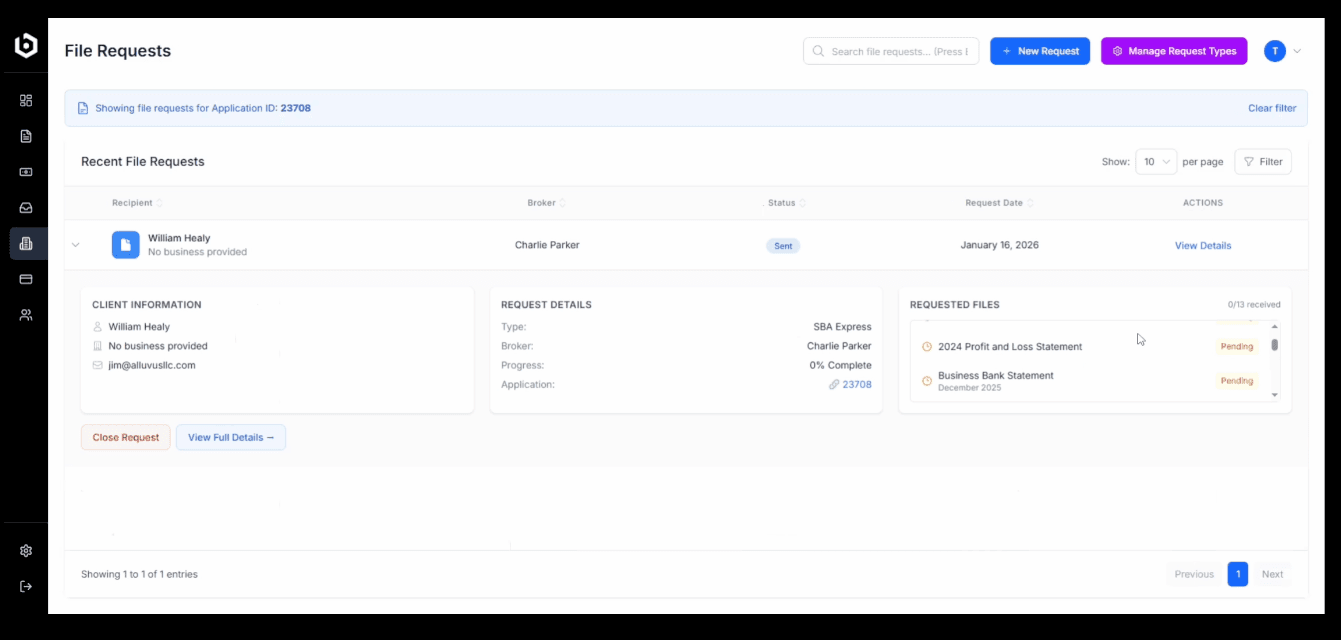Screen dimensions: 1341x640
Task: Open Manage Request Types
Action: coord(1174,51)
